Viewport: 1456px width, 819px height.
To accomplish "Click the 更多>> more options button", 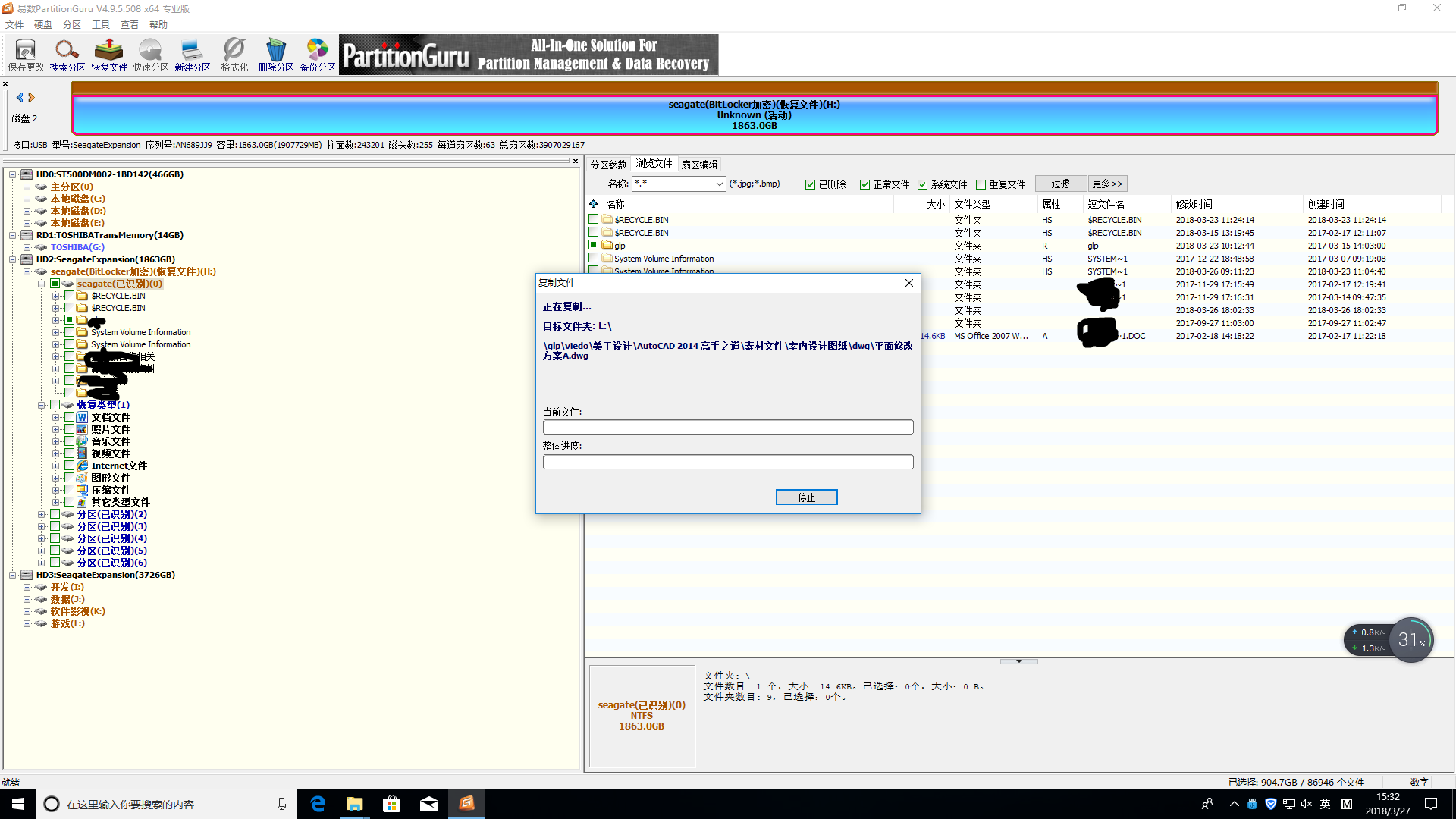I will (1107, 184).
